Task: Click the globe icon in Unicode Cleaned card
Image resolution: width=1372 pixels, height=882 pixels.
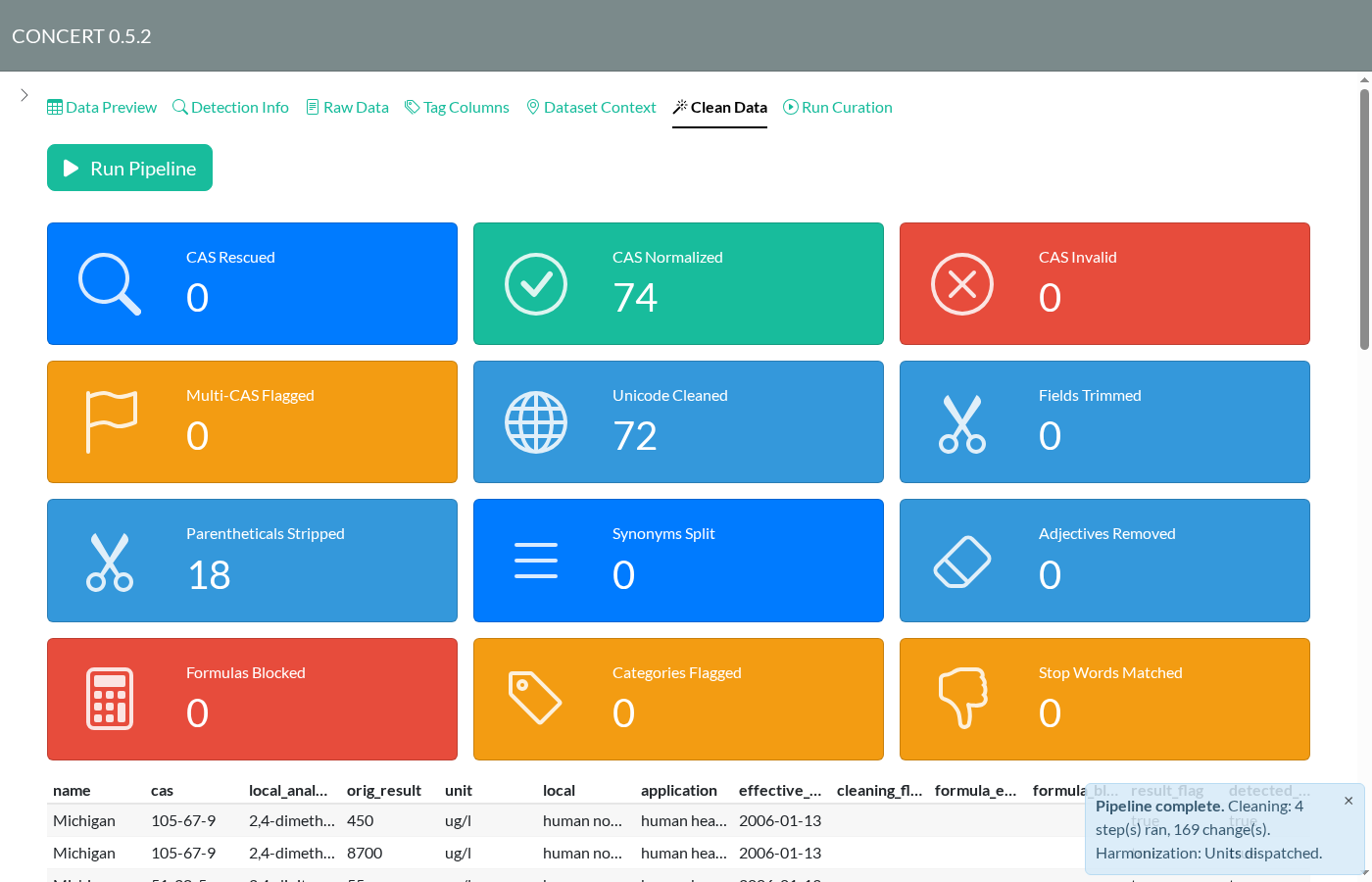Action: 536,422
